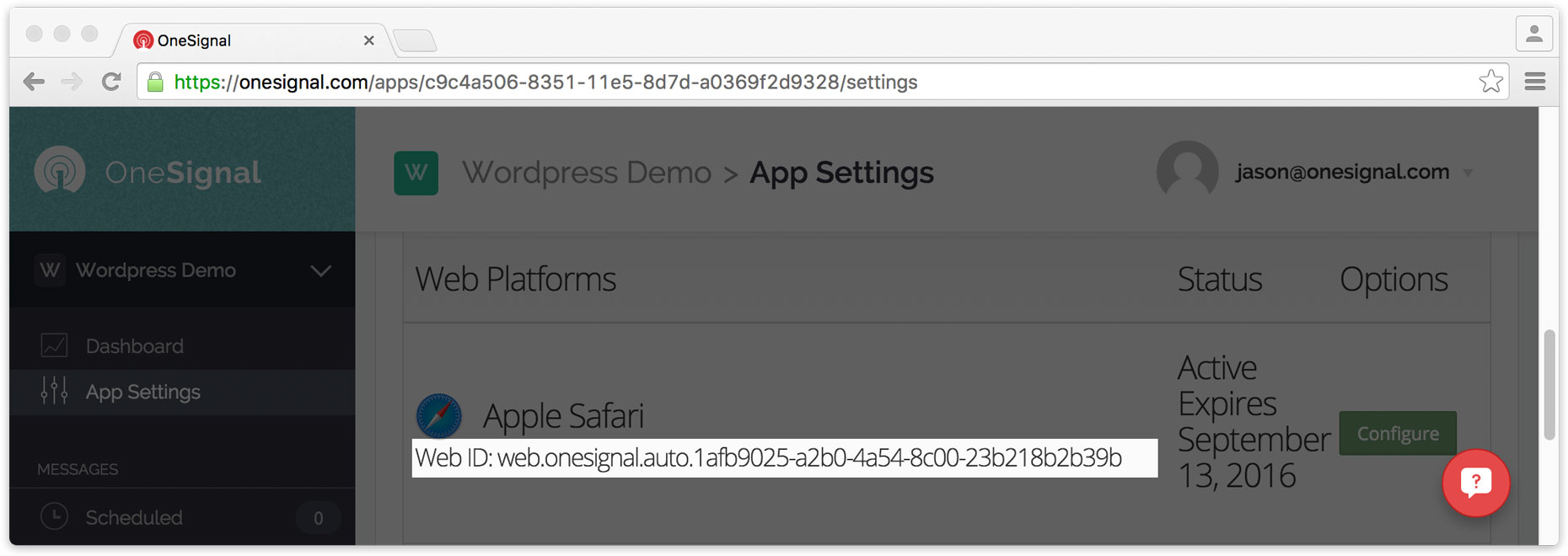
Task: Reload the page with refresh icon
Action: pyautogui.click(x=111, y=82)
